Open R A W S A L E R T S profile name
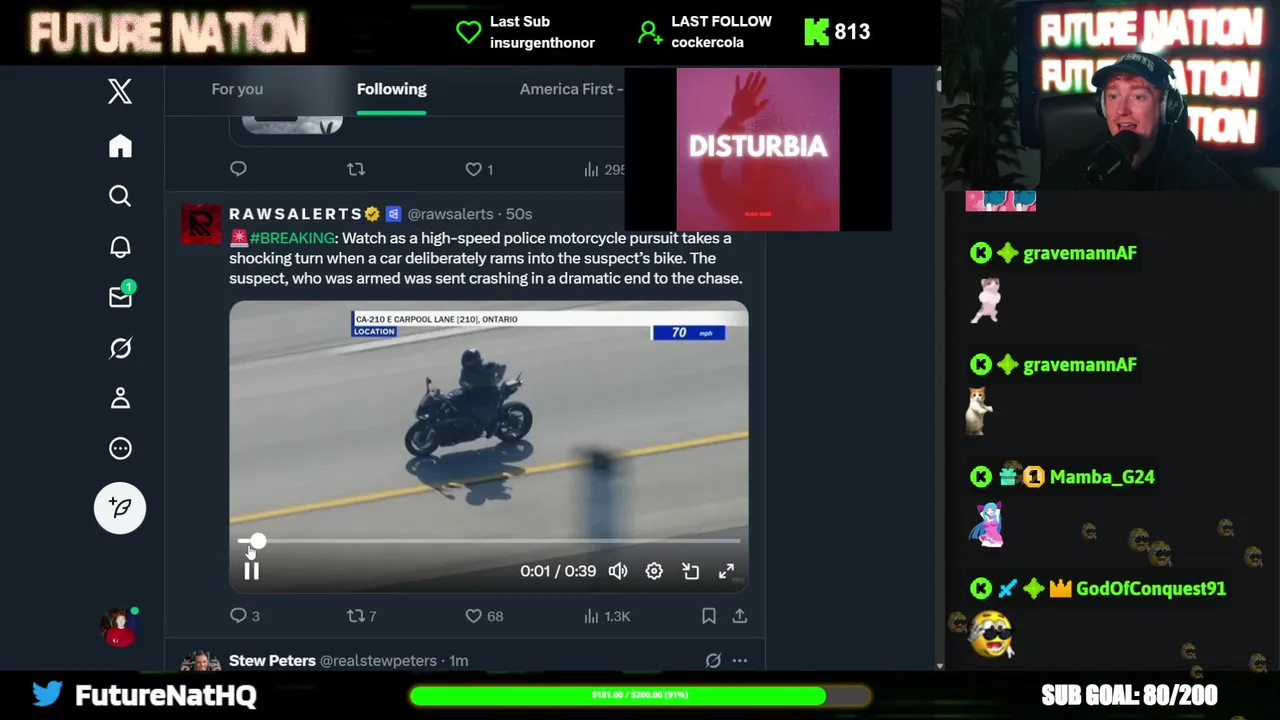The height and width of the screenshot is (720, 1280). (295, 214)
